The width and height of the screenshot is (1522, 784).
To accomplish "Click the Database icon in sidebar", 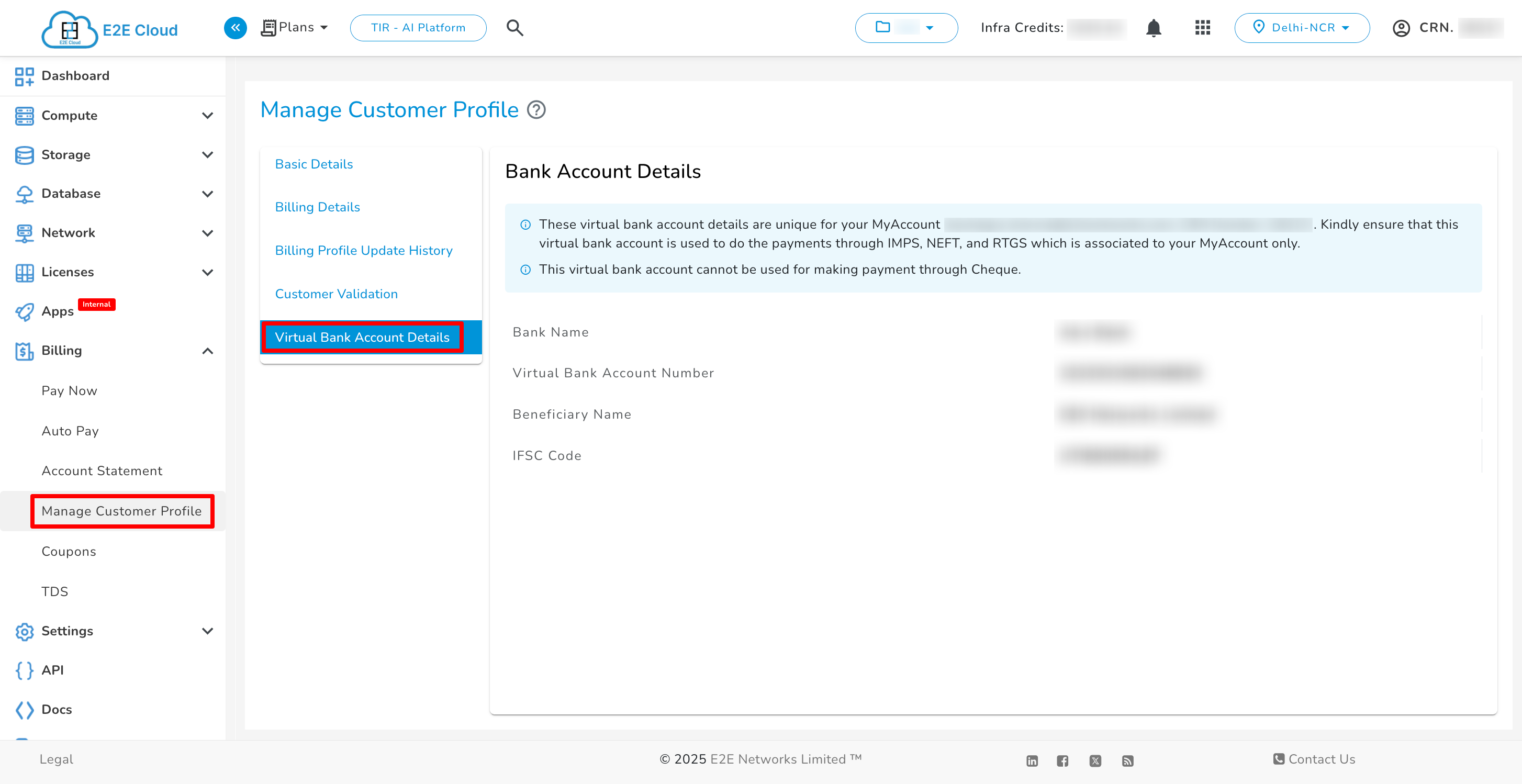I will (x=24, y=194).
